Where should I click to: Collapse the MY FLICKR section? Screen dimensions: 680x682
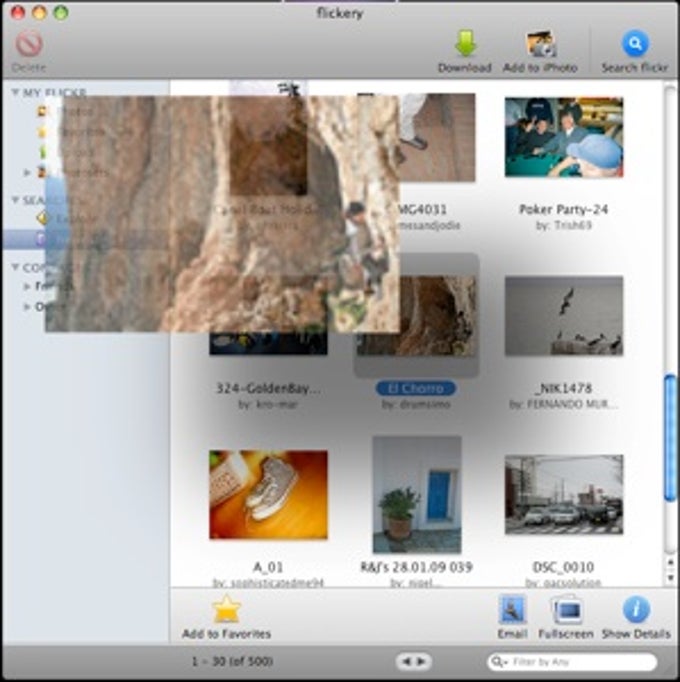(x=15, y=92)
